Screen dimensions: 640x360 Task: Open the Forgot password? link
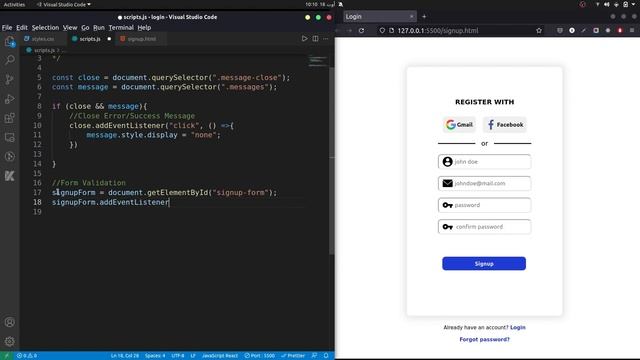(x=484, y=339)
